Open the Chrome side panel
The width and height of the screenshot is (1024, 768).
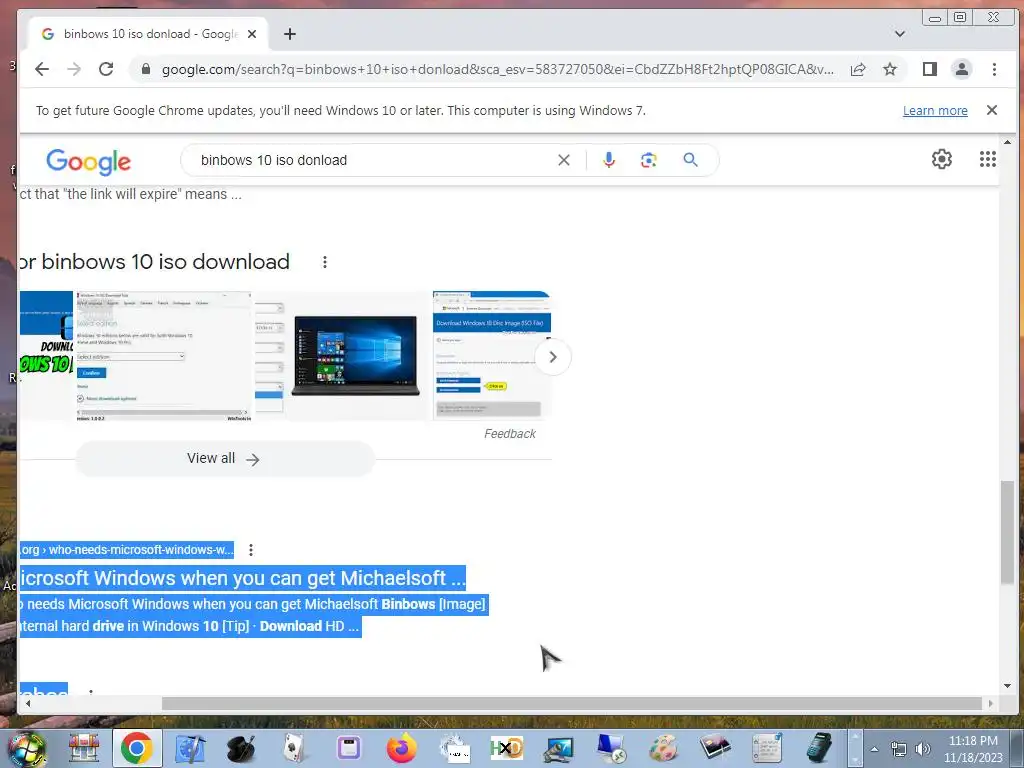[929, 69]
